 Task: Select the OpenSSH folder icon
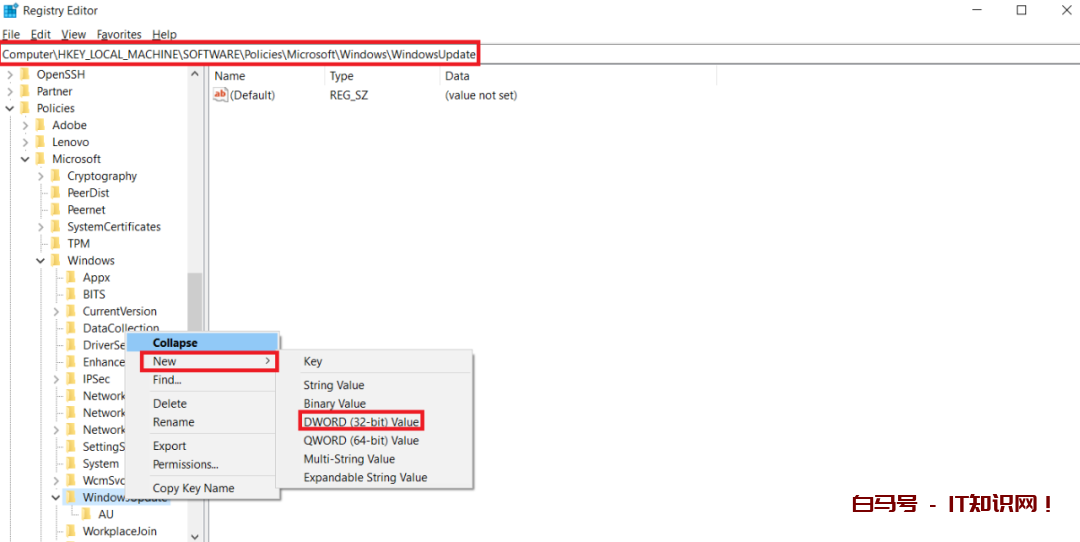[25, 74]
